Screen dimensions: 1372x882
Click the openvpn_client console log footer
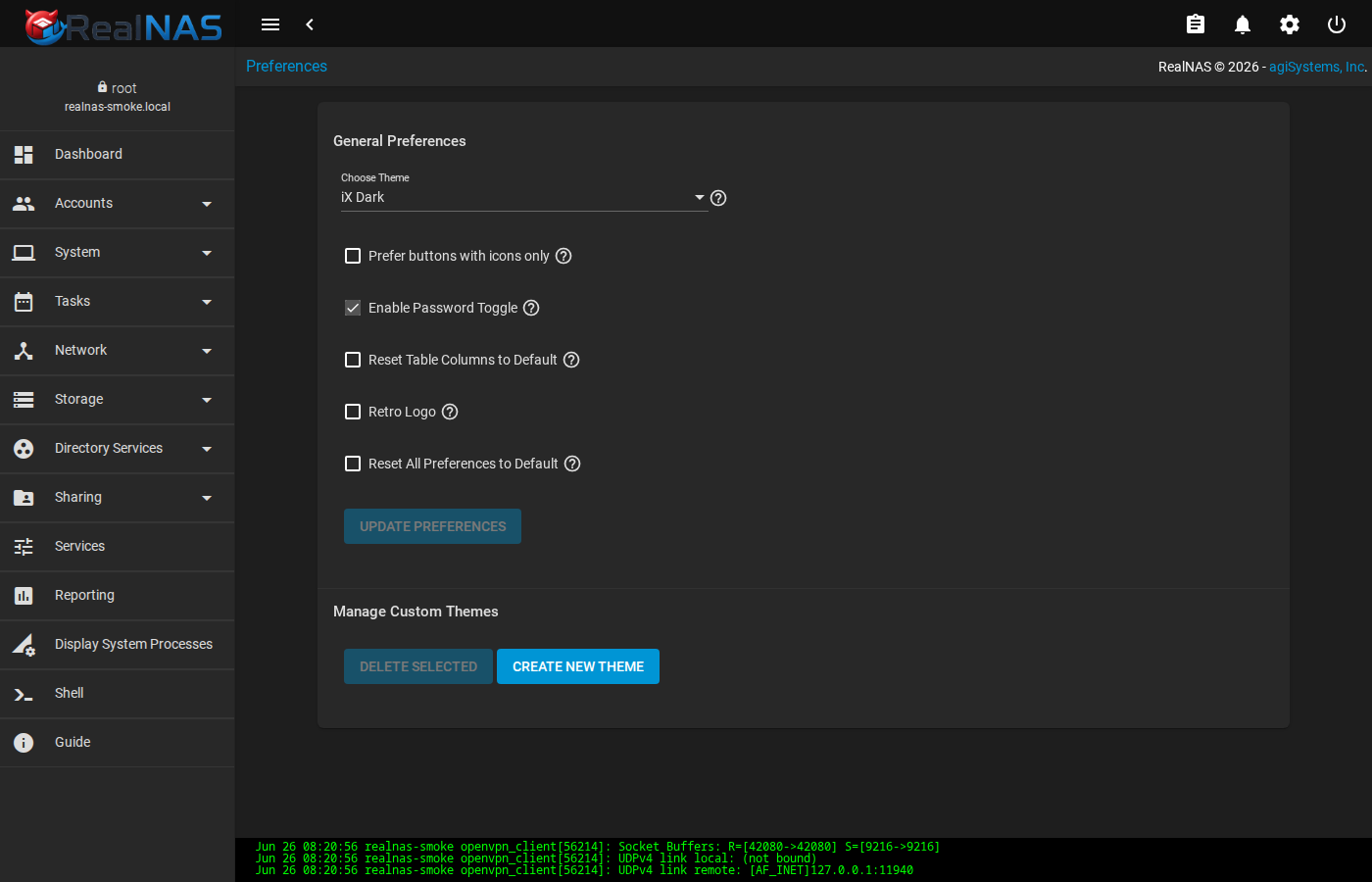(x=804, y=858)
